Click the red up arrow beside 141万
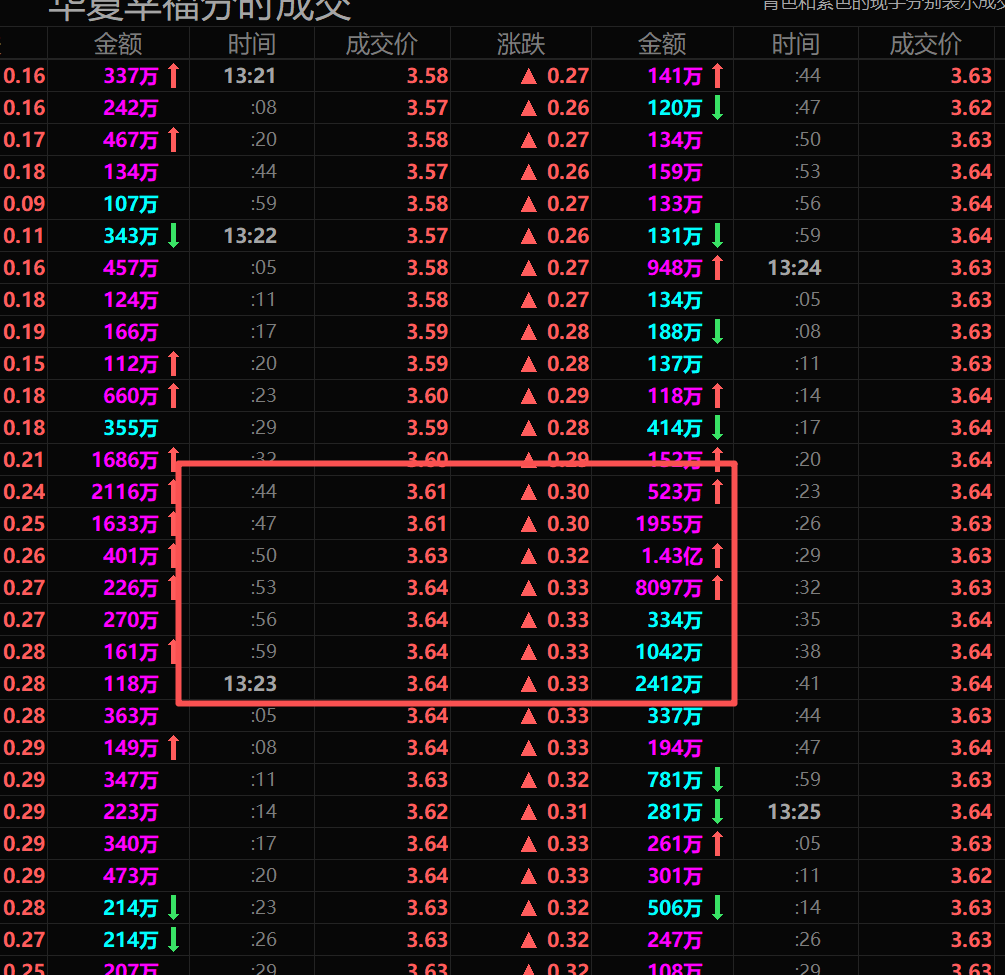Image resolution: width=1005 pixels, height=975 pixels. (718, 76)
